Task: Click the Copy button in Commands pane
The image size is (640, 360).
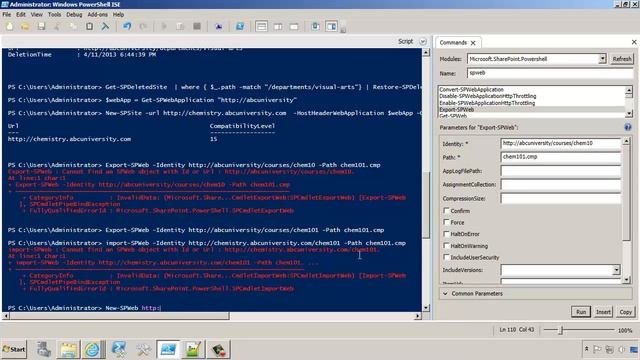Action: (625, 312)
